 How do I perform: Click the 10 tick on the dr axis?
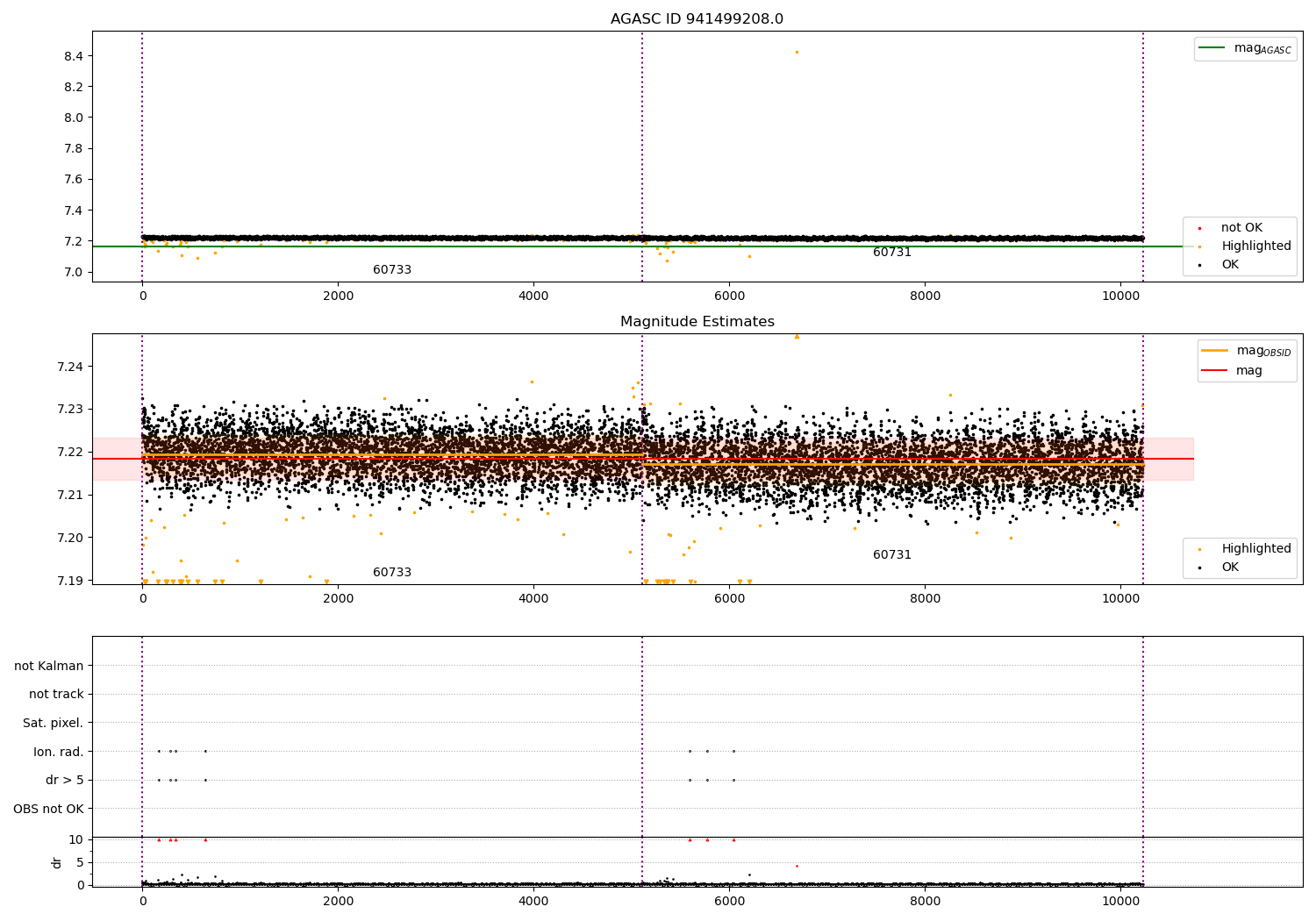pos(76,839)
